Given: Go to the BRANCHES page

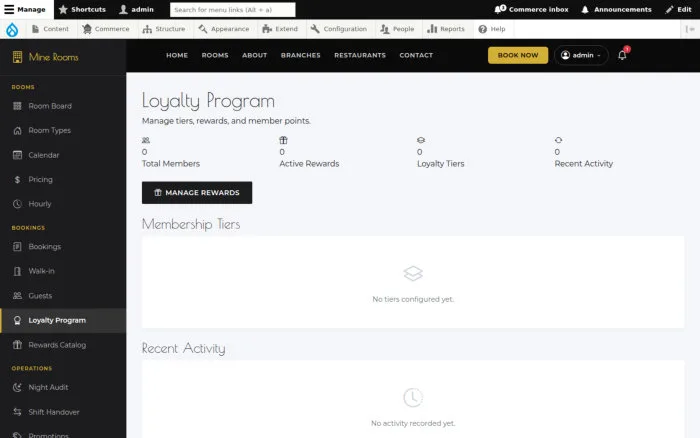Looking at the screenshot, I should pos(300,55).
